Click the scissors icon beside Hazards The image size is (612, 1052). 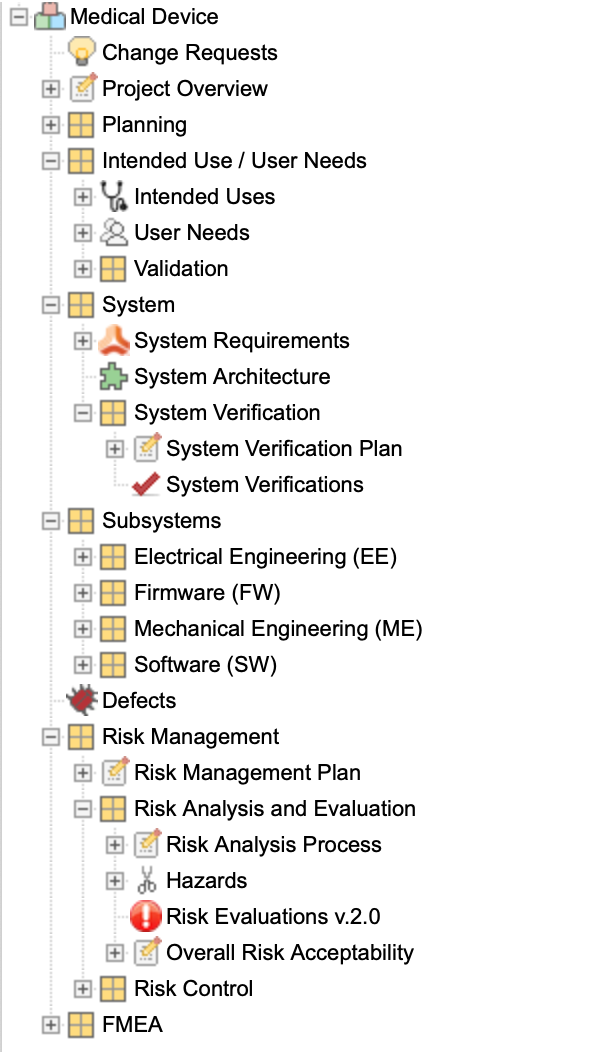146,880
